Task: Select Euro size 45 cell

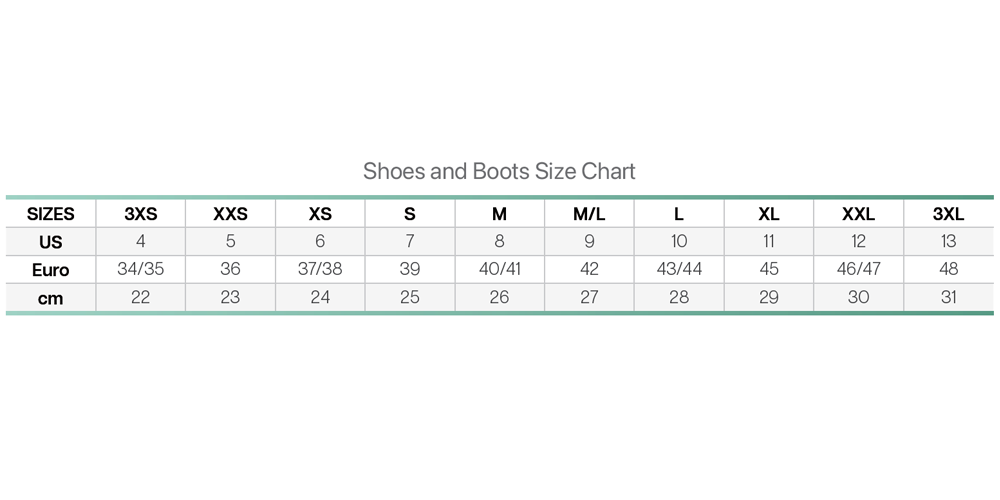Action: pyautogui.click(x=769, y=269)
